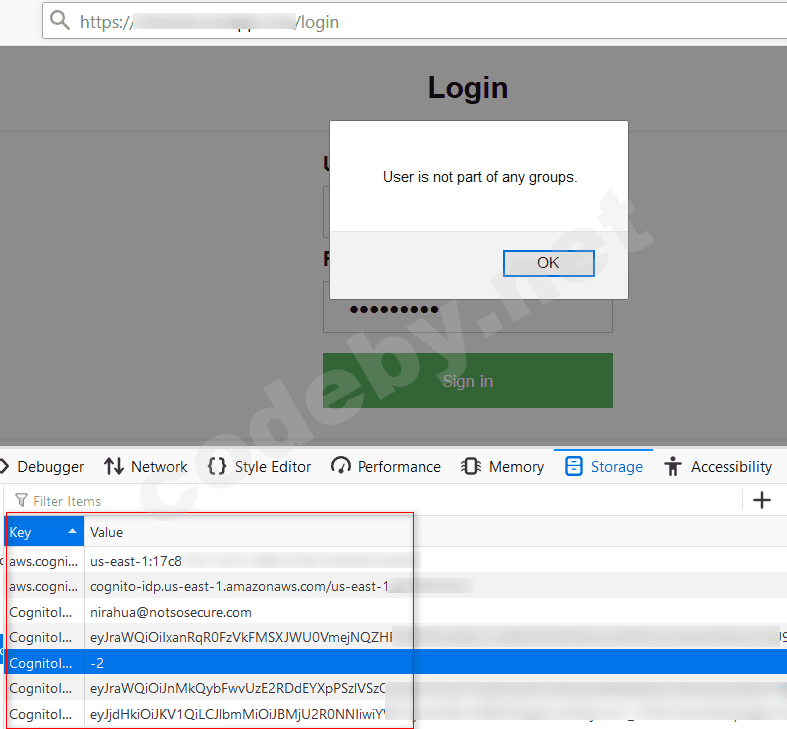The height and width of the screenshot is (729, 787).
Task: Click the Accessibility person icon
Action: point(673,466)
